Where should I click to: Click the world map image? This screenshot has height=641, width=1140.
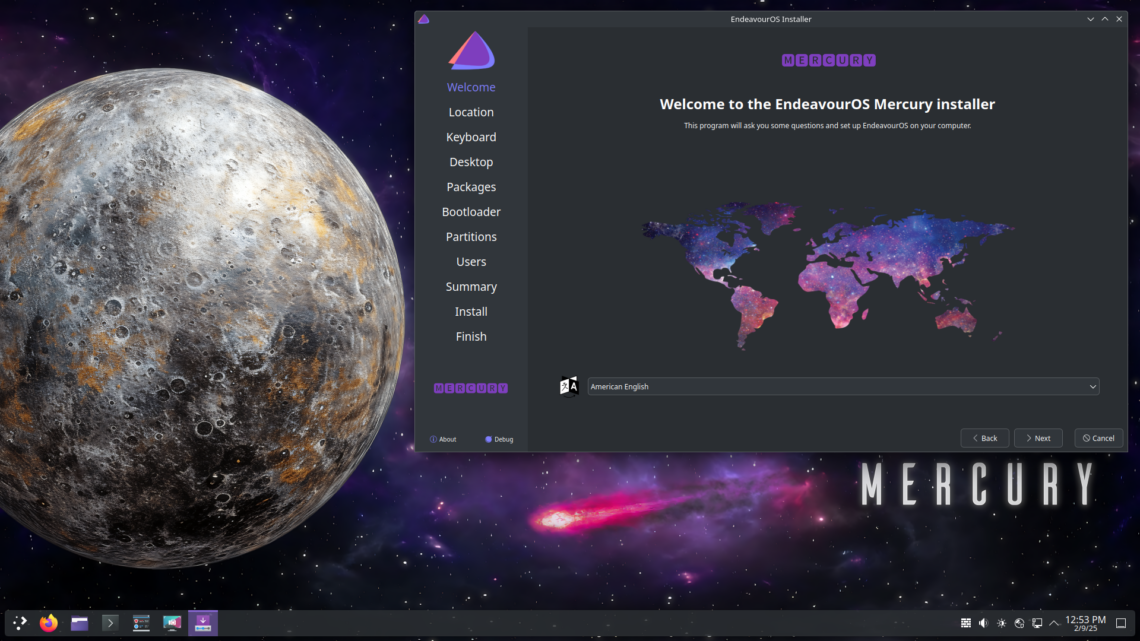point(827,275)
